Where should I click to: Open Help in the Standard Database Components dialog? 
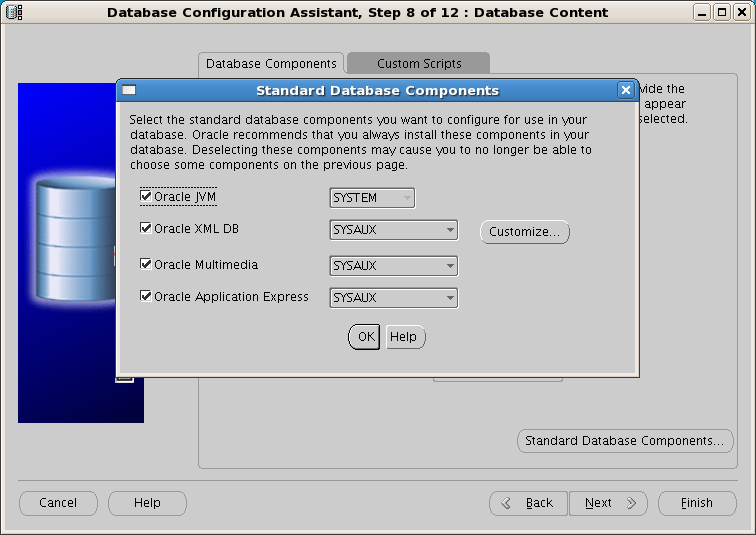click(x=405, y=337)
